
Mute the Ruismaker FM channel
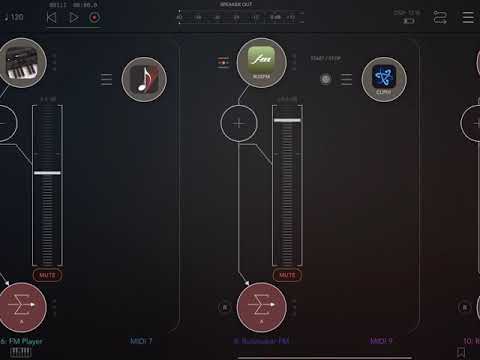pos(287,275)
